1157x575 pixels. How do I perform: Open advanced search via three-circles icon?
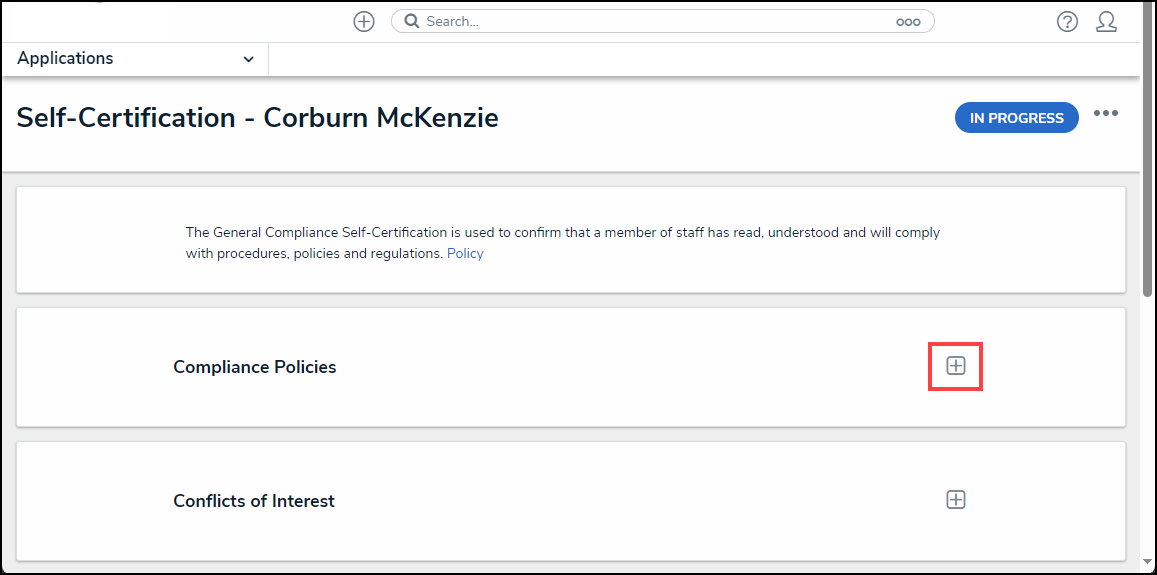click(x=908, y=21)
